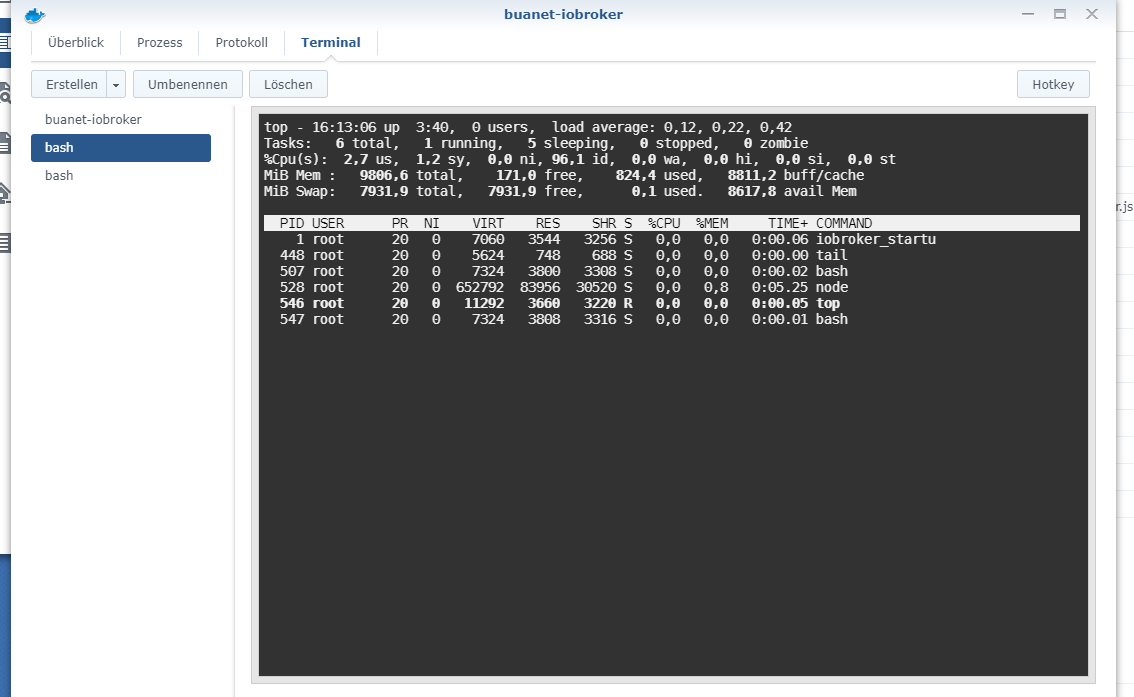Image resolution: width=1134 pixels, height=697 pixels.
Task: Click the PID column header
Action: [292, 223]
